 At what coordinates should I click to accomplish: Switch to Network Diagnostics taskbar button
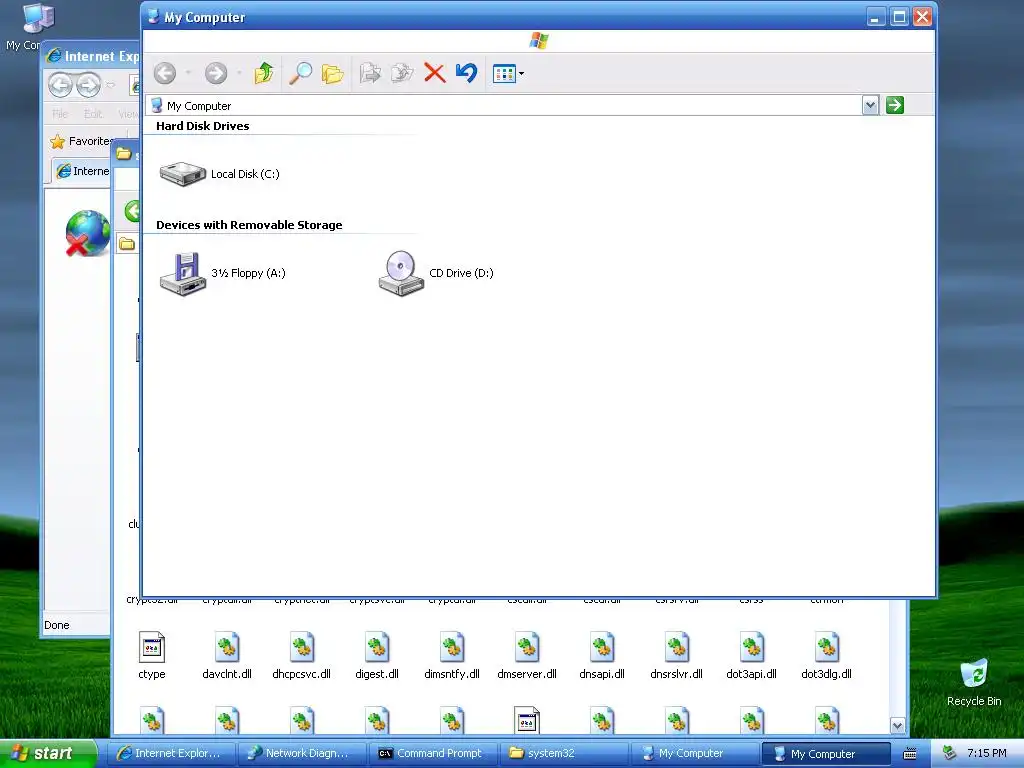tap(300, 753)
